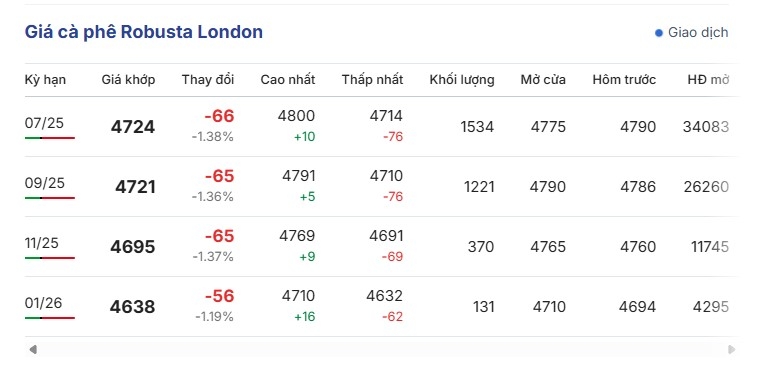758x379 pixels.
Task: Click the right scroll arrow icon
Action: coord(731,349)
